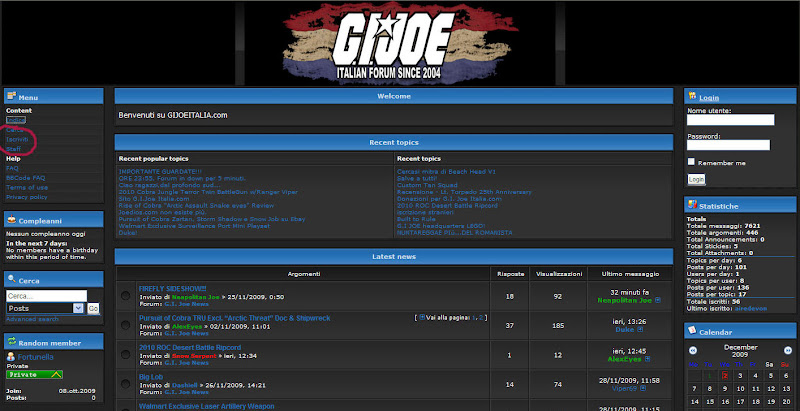This screenshot has height=411, width=800.
Task: Click the calendar icon in the Calendar header
Action: pyautogui.click(x=692, y=330)
